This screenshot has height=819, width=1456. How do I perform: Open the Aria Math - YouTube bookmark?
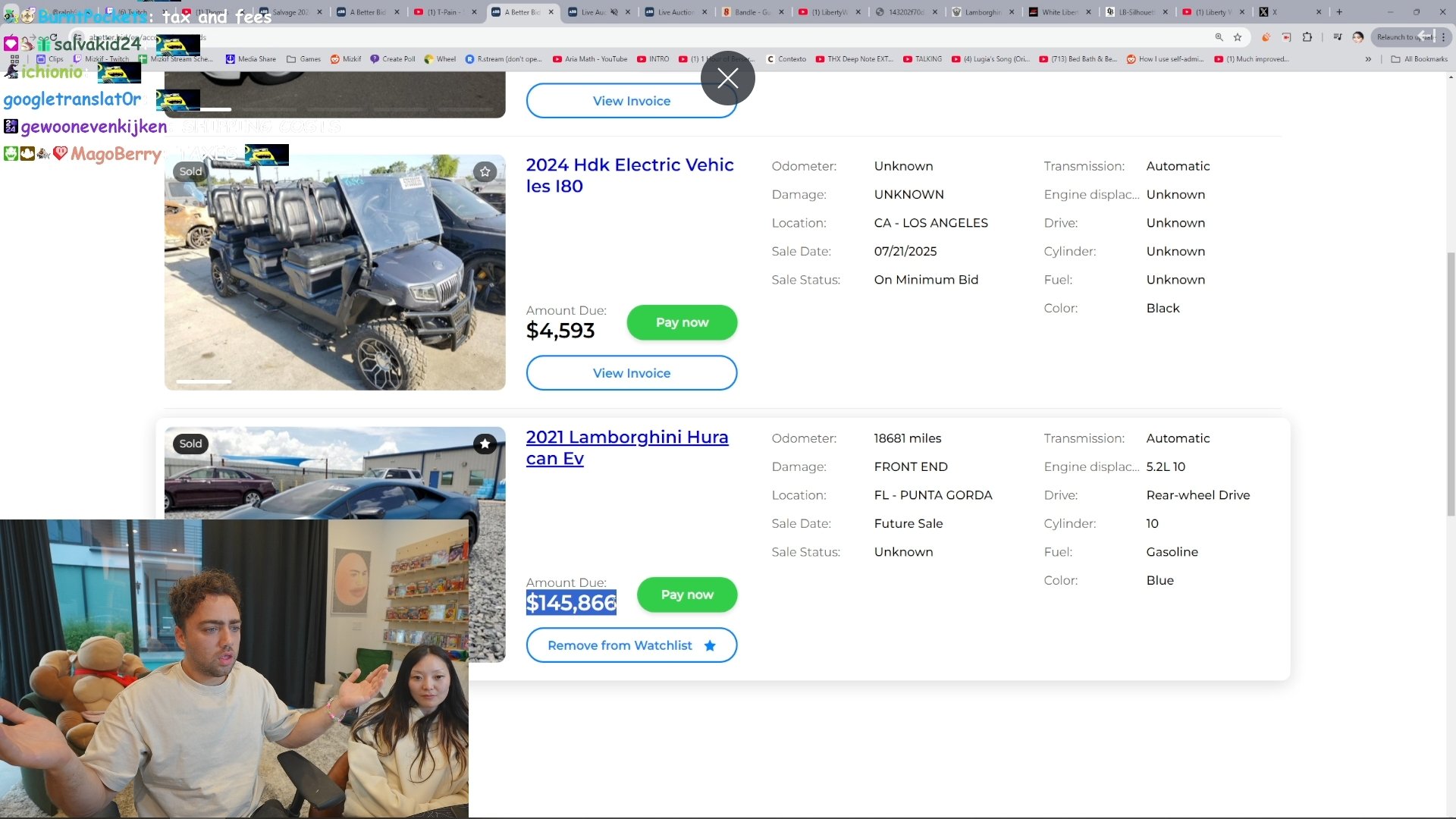pyautogui.click(x=590, y=59)
